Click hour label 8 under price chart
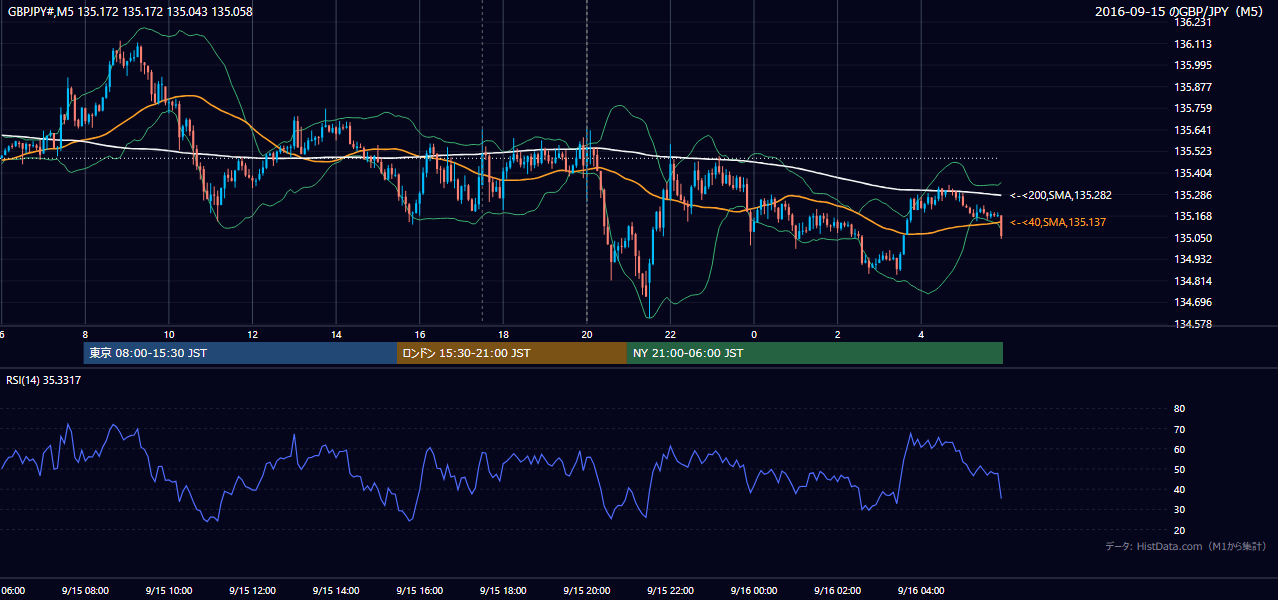 85,334
